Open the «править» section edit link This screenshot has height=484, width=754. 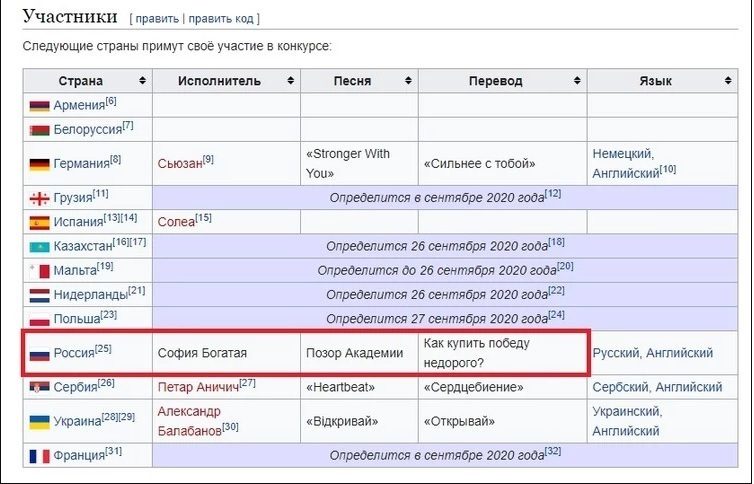tap(157, 19)
